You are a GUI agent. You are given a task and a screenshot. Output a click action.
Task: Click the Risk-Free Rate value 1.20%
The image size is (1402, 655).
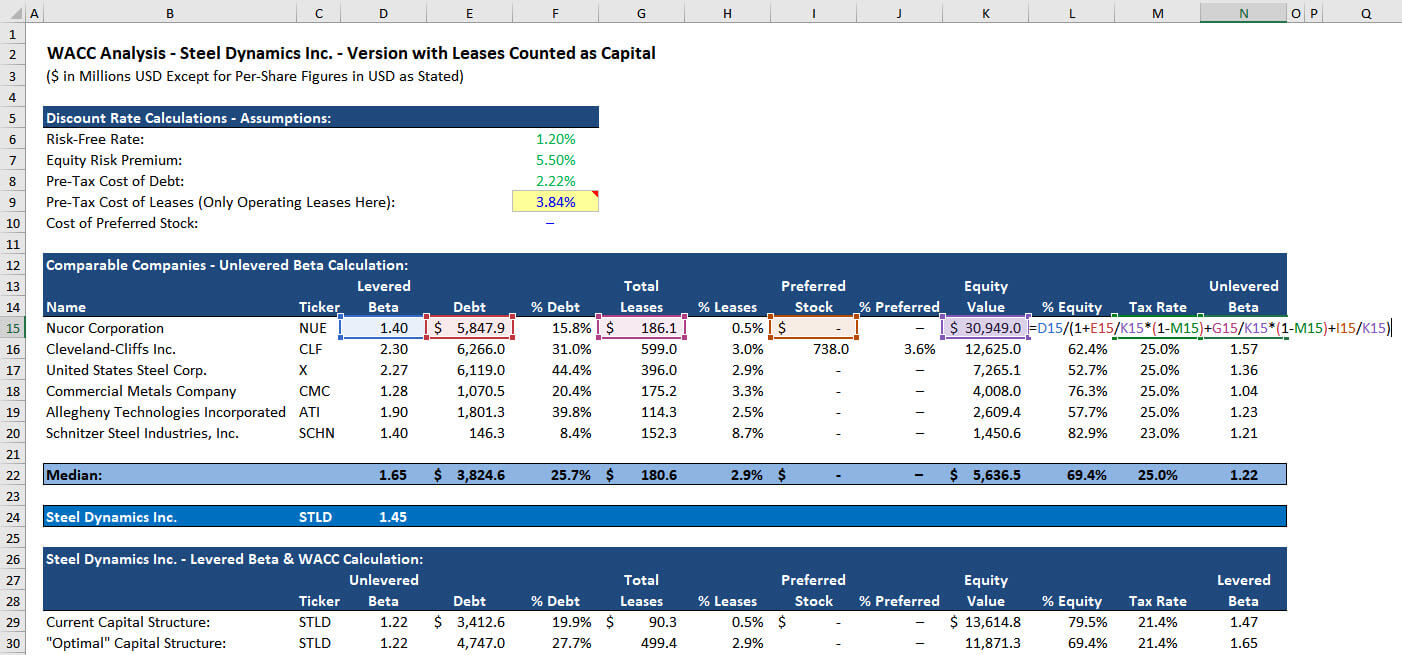click(555, 139)
